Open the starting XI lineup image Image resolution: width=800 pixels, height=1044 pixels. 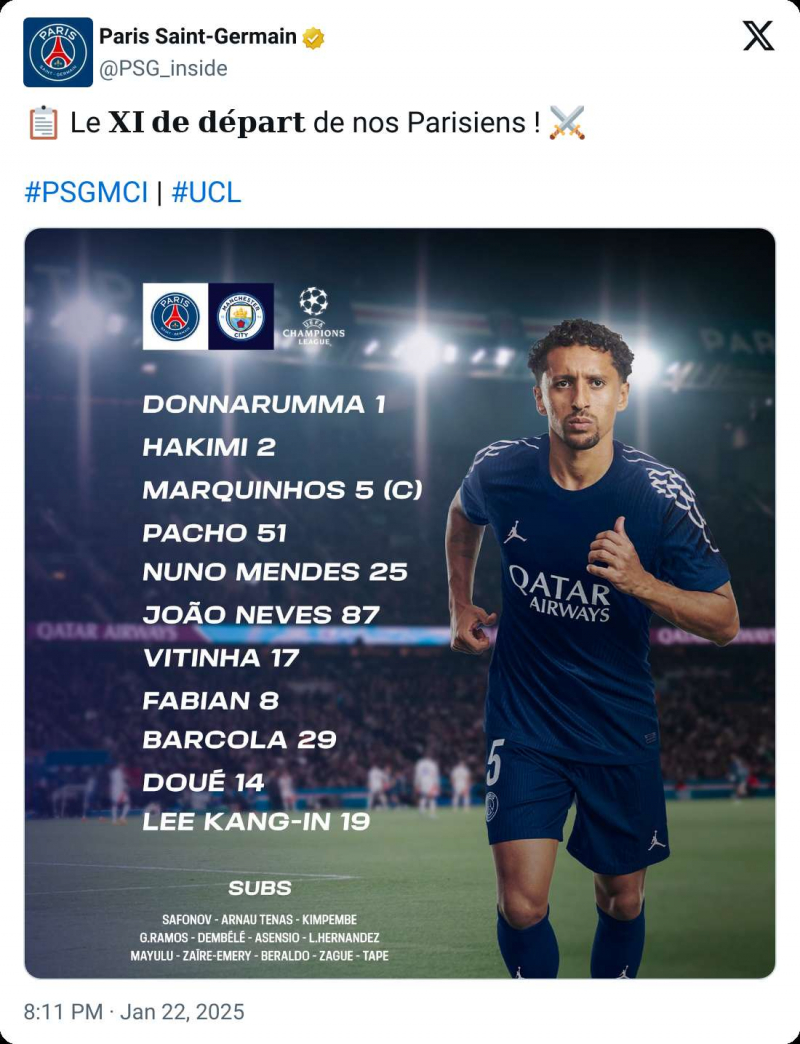click(400, 604)
